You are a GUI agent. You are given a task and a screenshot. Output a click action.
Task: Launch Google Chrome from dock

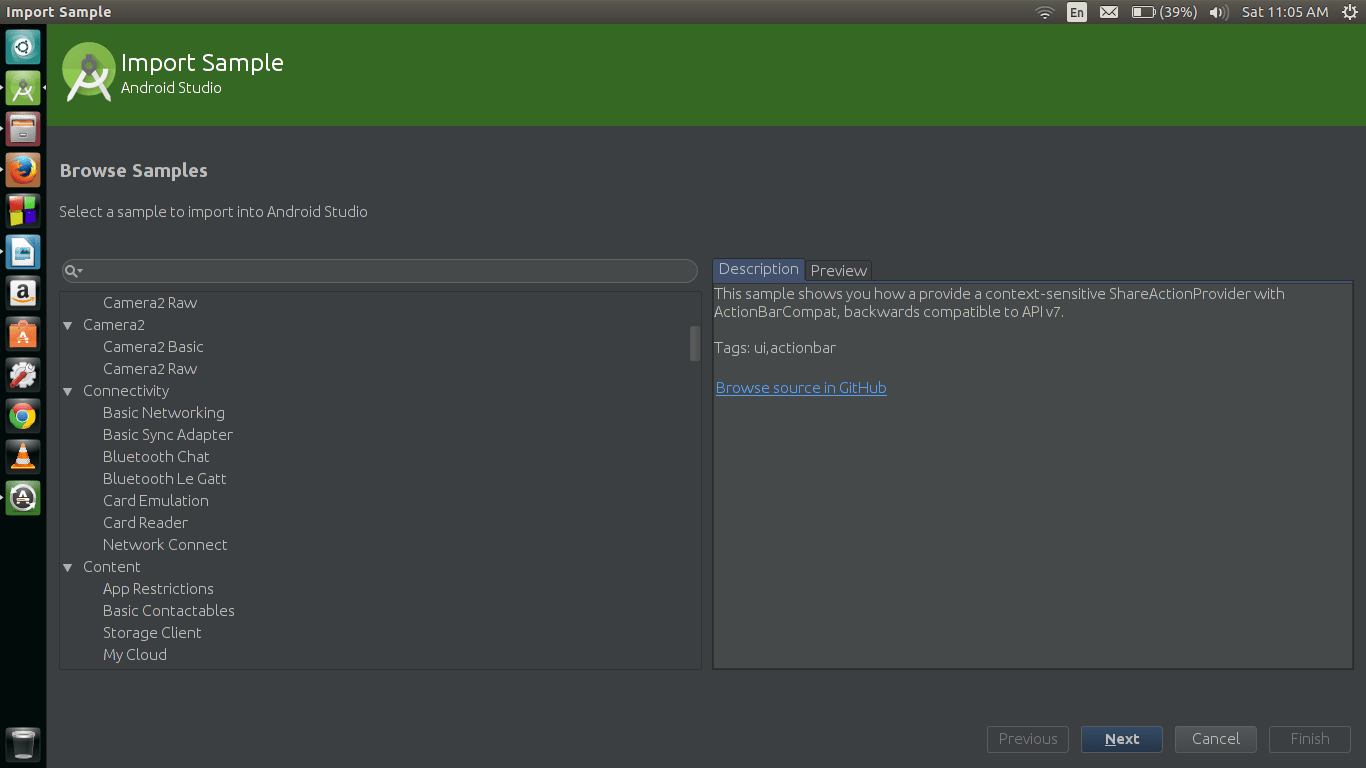[x=23, y=416]
